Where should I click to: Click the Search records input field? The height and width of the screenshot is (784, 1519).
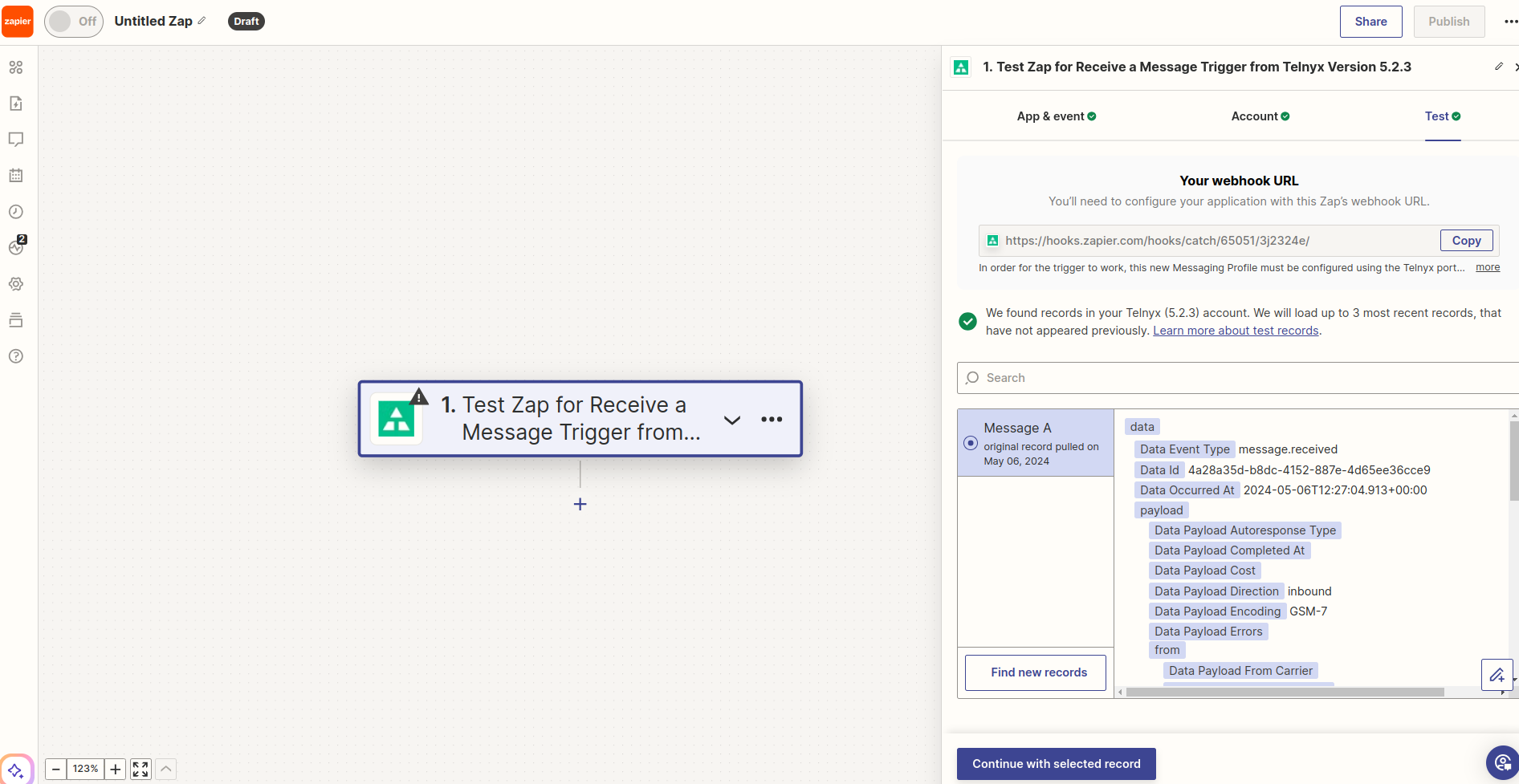(x=1237, y=378)
